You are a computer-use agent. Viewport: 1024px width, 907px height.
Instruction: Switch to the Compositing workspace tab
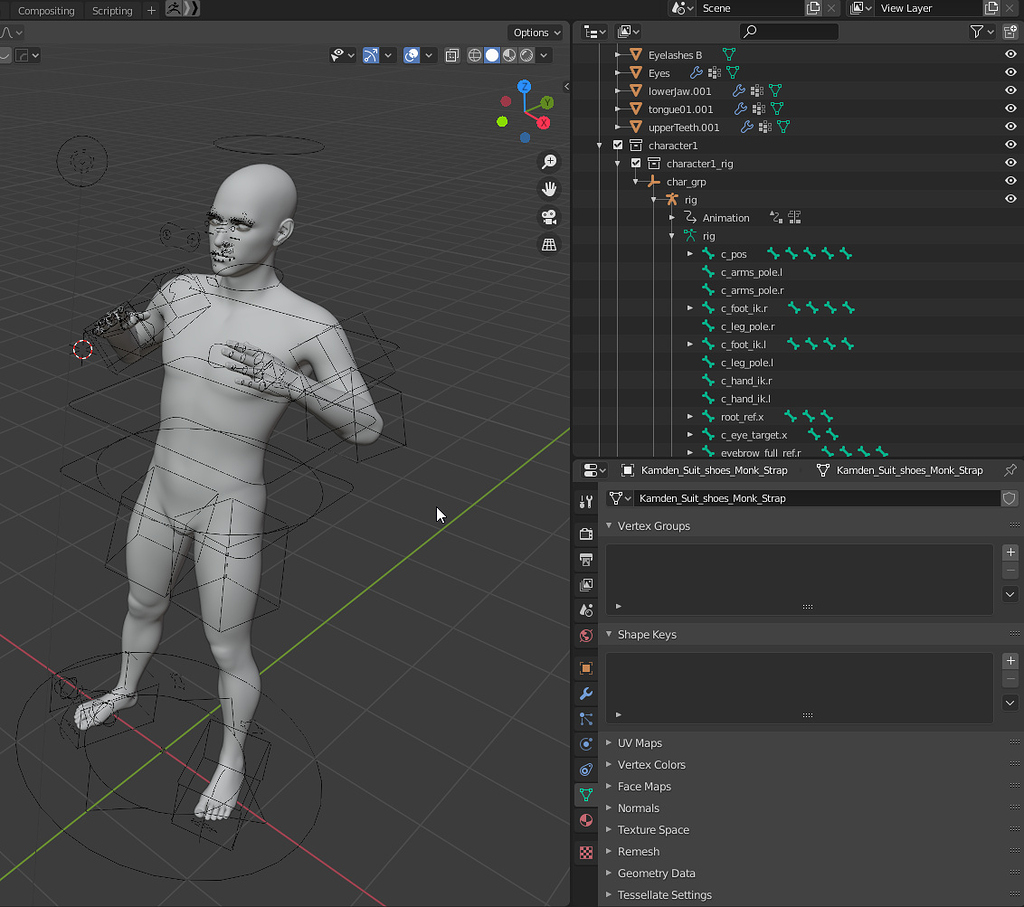(x=46, y=10)
